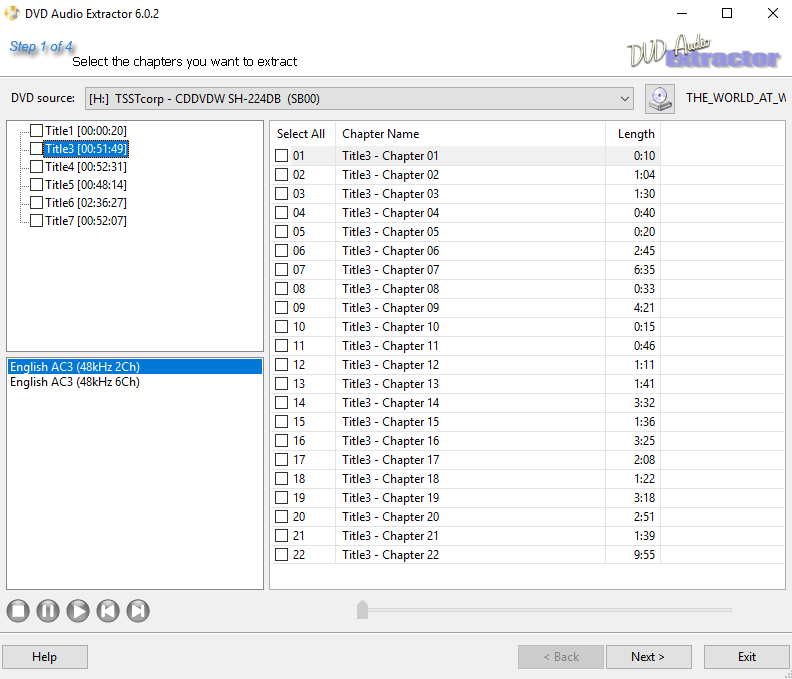The image size is (792, 679).
Task: Maximize the DVD Audio Extractor window
Action: [727, 13]
